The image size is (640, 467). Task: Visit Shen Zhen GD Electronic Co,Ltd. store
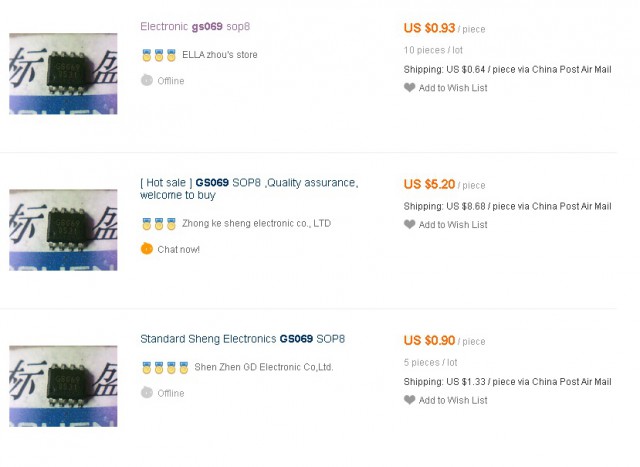[x=264, y=367]
